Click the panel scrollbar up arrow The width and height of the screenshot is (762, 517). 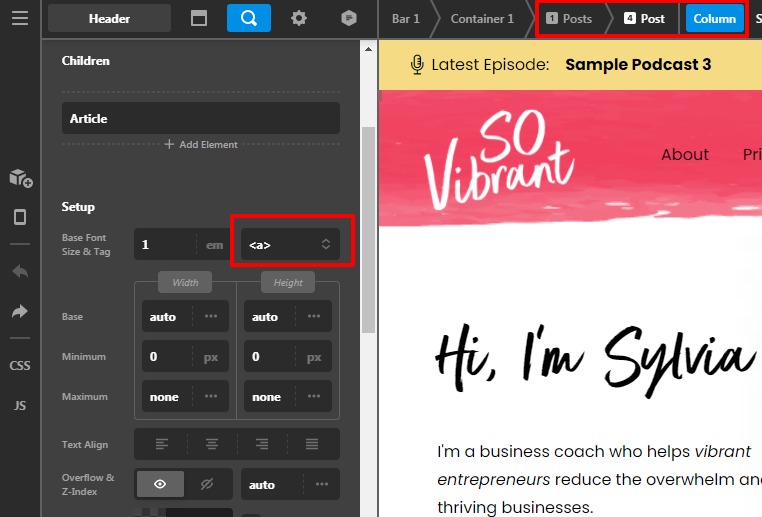point(368,49)
